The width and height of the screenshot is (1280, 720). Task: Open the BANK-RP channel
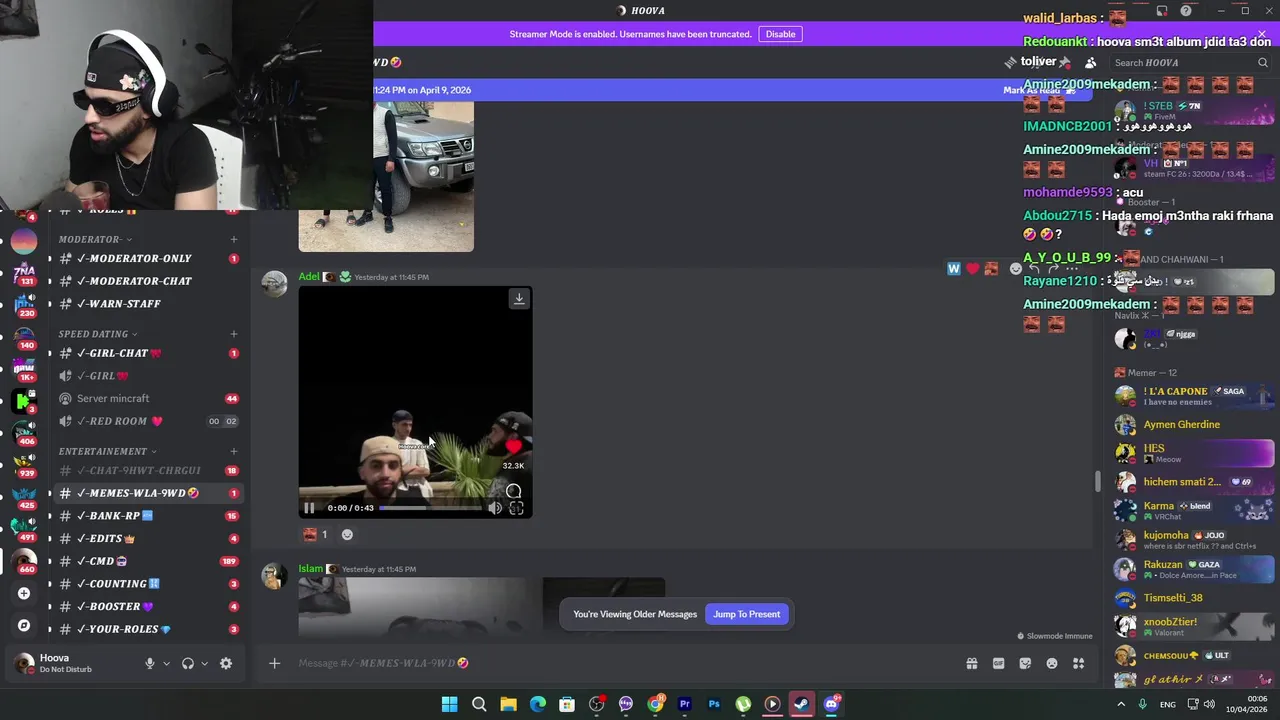[x=146, y=516]
